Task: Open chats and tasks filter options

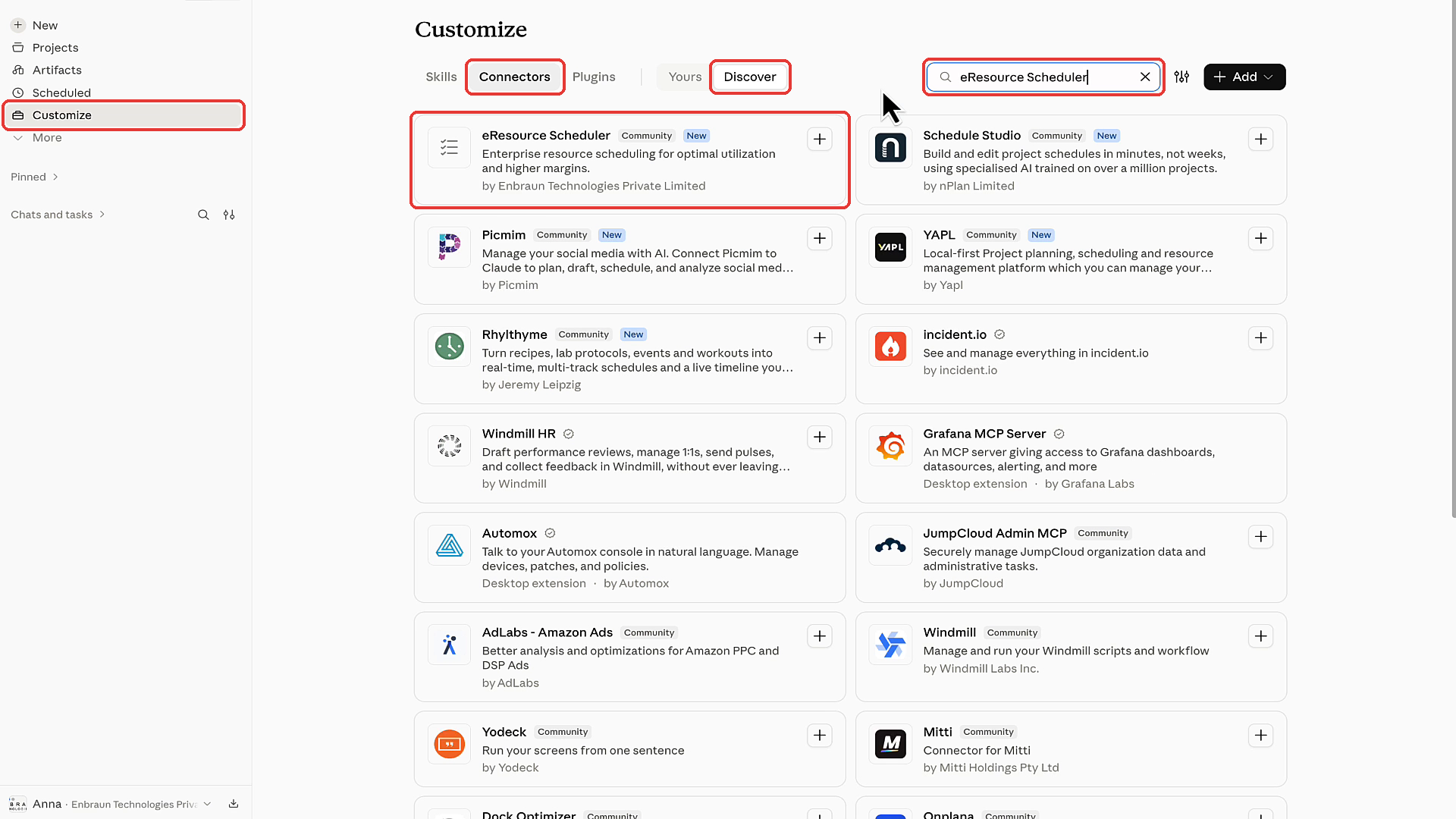Action: [229, 215]
